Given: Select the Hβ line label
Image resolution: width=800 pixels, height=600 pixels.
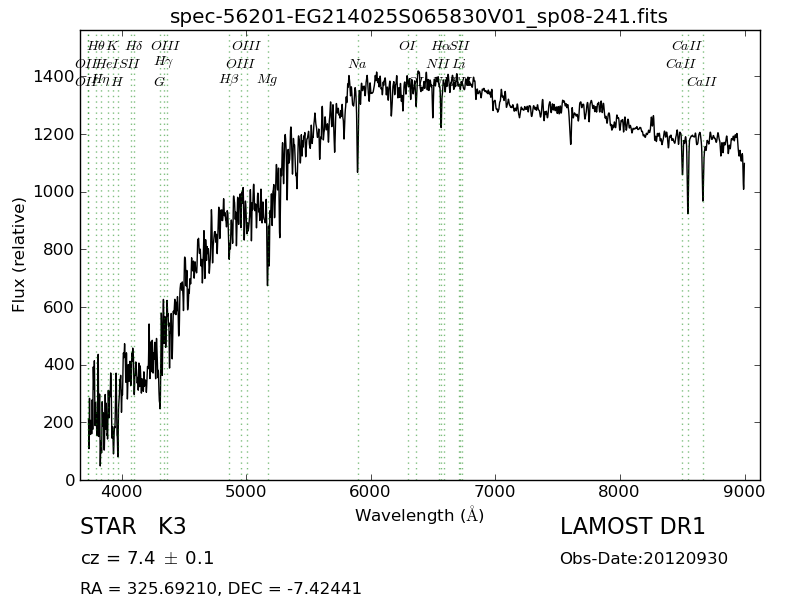Looking at the screenshot, I should tap(229, 80).
